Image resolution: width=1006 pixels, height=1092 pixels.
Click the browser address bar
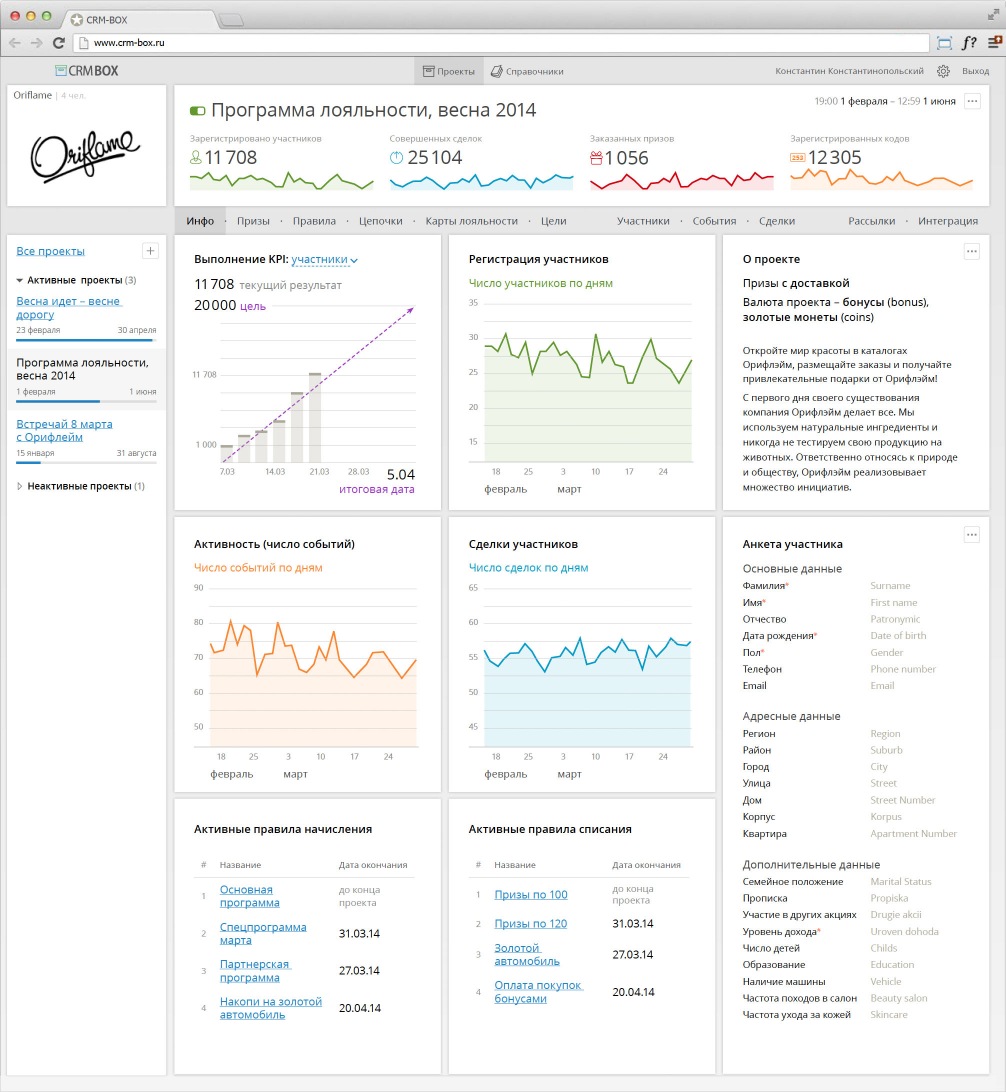click(x=501, y=42)
